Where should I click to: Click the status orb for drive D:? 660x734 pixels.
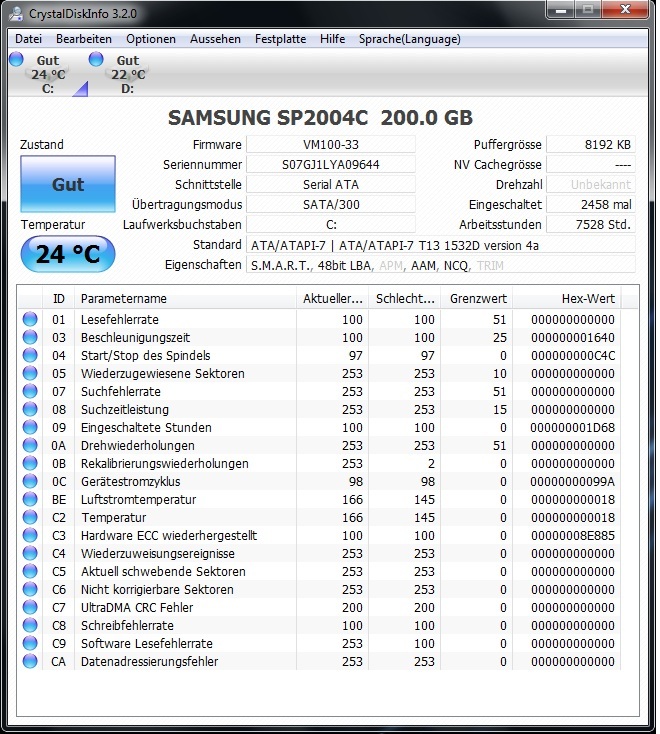[x=96, y=59]
